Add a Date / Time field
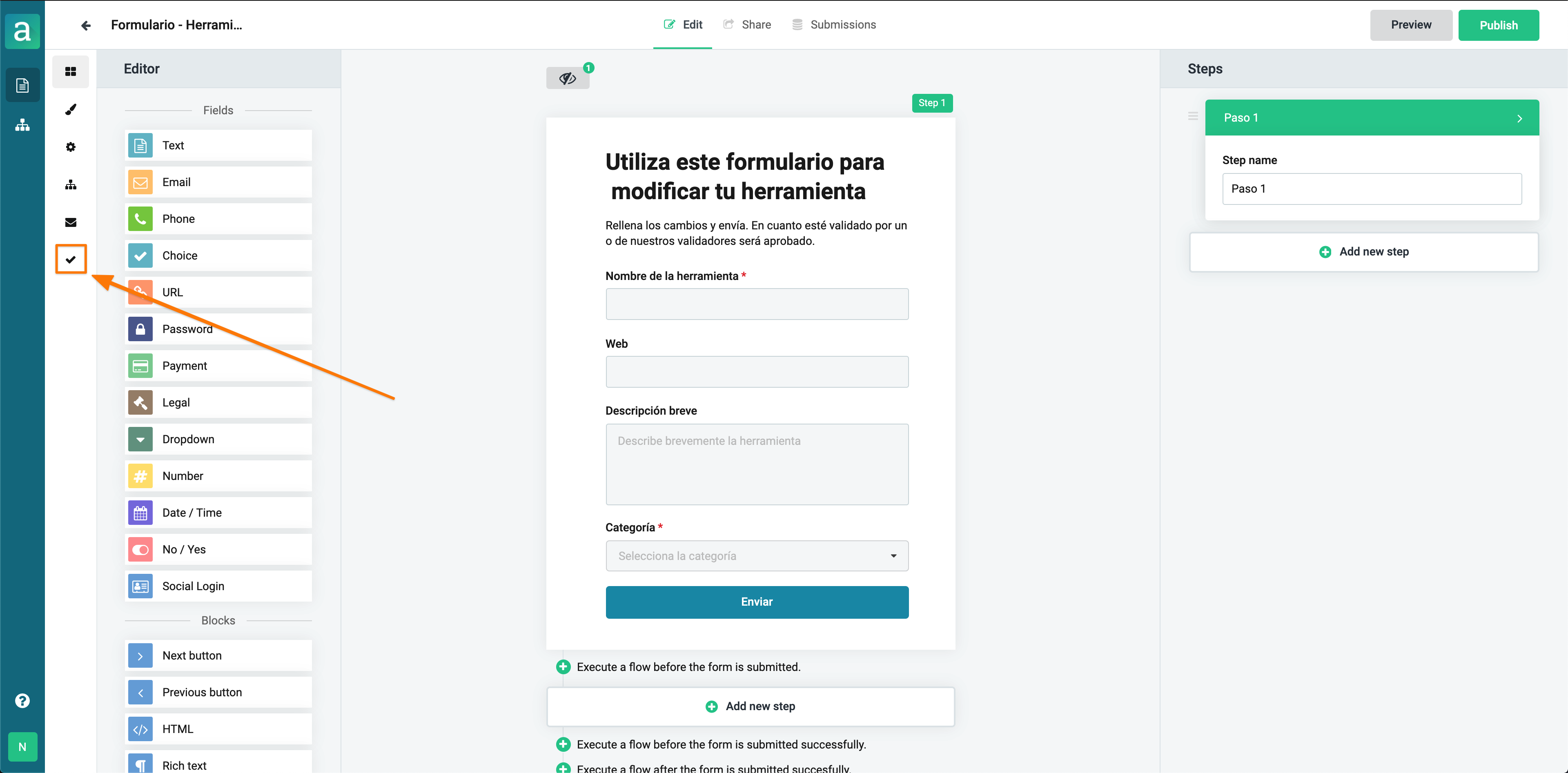The image size is (1568, 773). tap(218, 513)
